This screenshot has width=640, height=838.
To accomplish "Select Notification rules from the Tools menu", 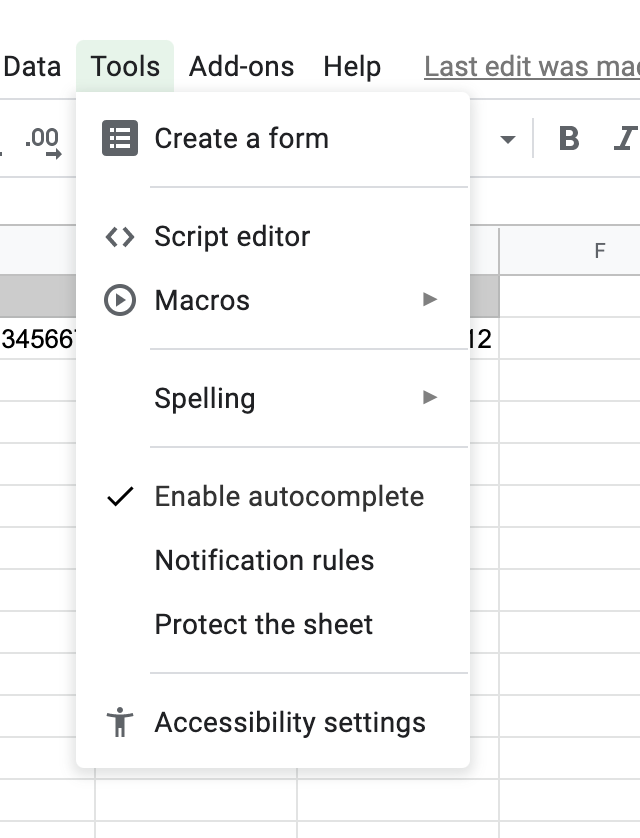I will pos(264,560).
